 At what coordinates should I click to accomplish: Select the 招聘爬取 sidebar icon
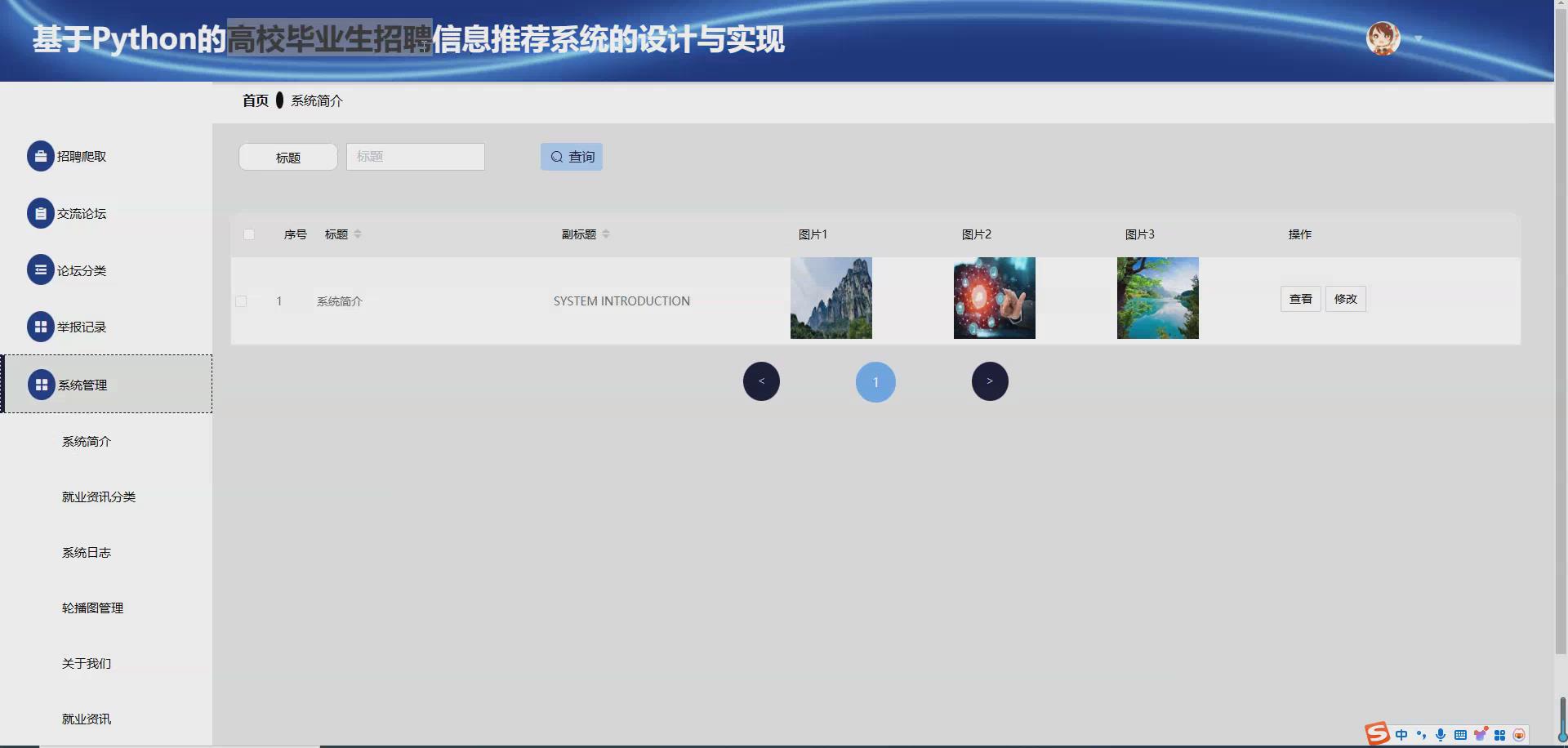tap(41, 155)
